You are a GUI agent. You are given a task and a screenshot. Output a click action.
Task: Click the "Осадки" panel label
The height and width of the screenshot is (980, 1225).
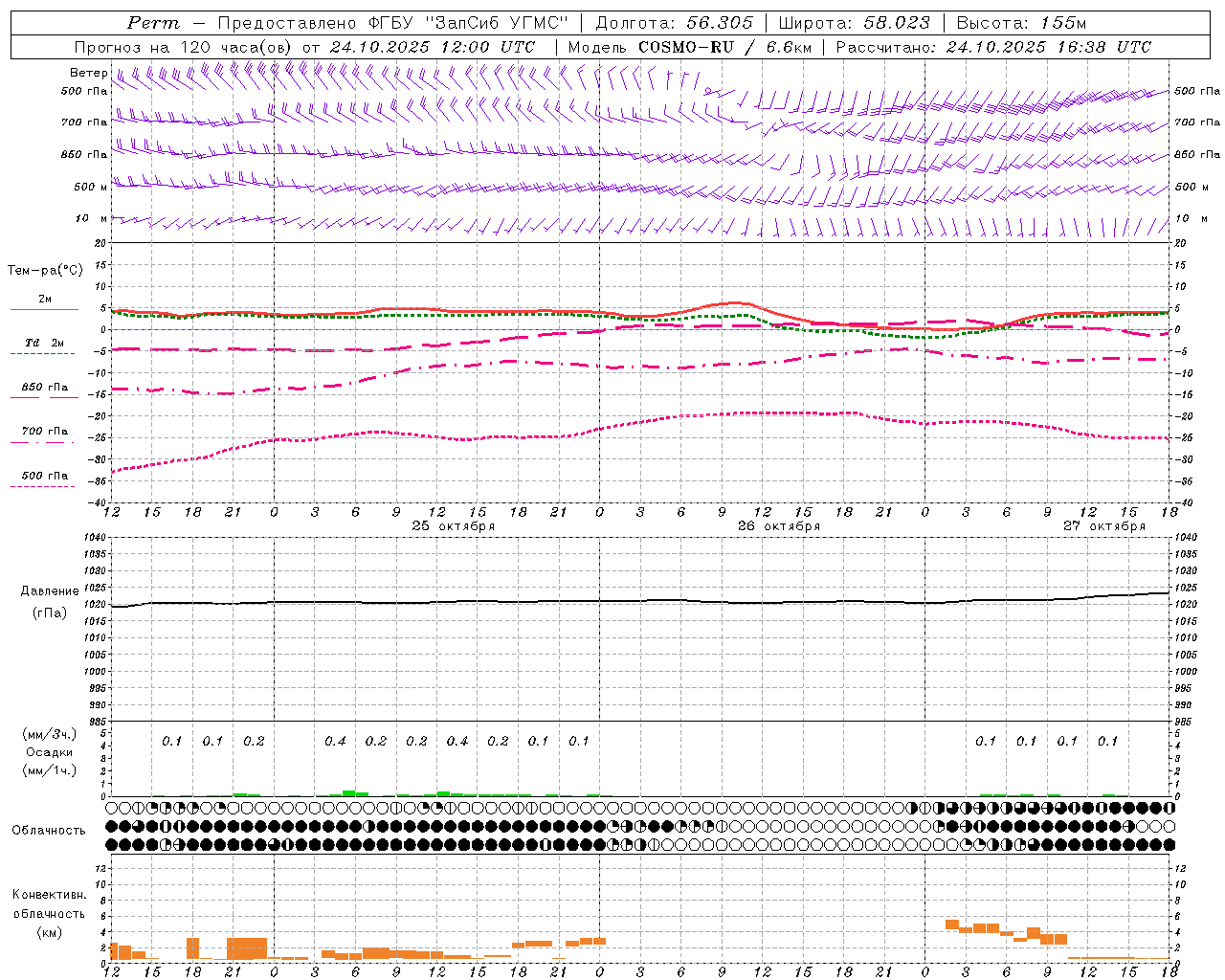50,752
